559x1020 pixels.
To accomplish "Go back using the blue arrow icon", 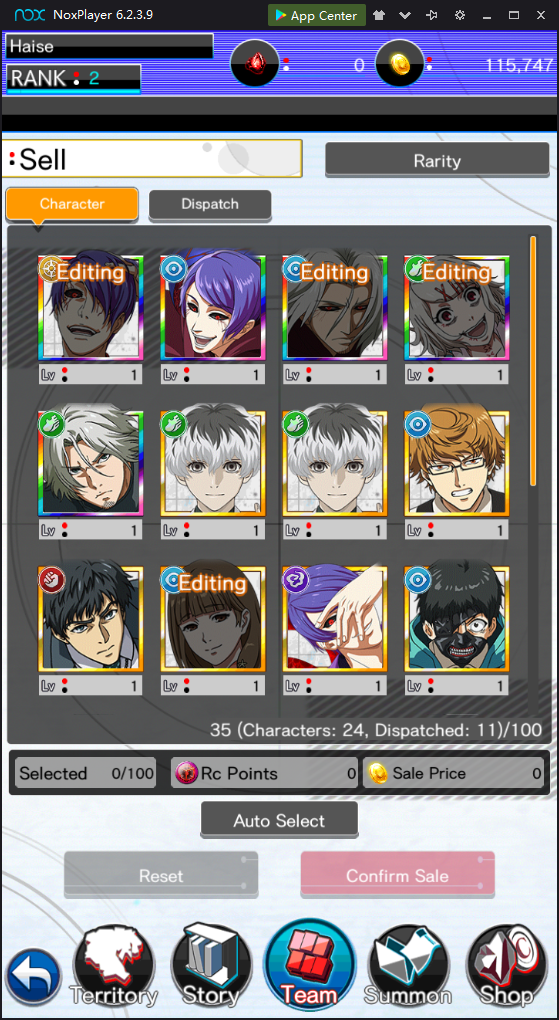I will point(34,977).
